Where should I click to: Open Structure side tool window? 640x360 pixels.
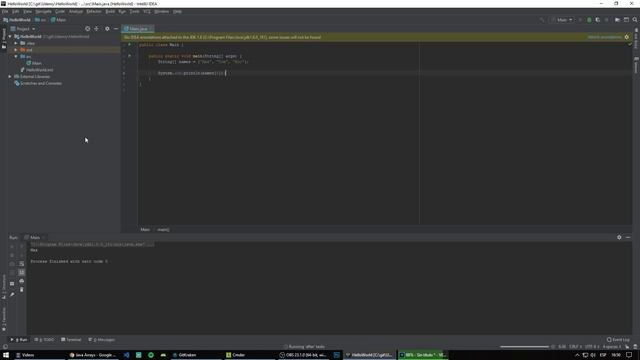tap(4, 287)
